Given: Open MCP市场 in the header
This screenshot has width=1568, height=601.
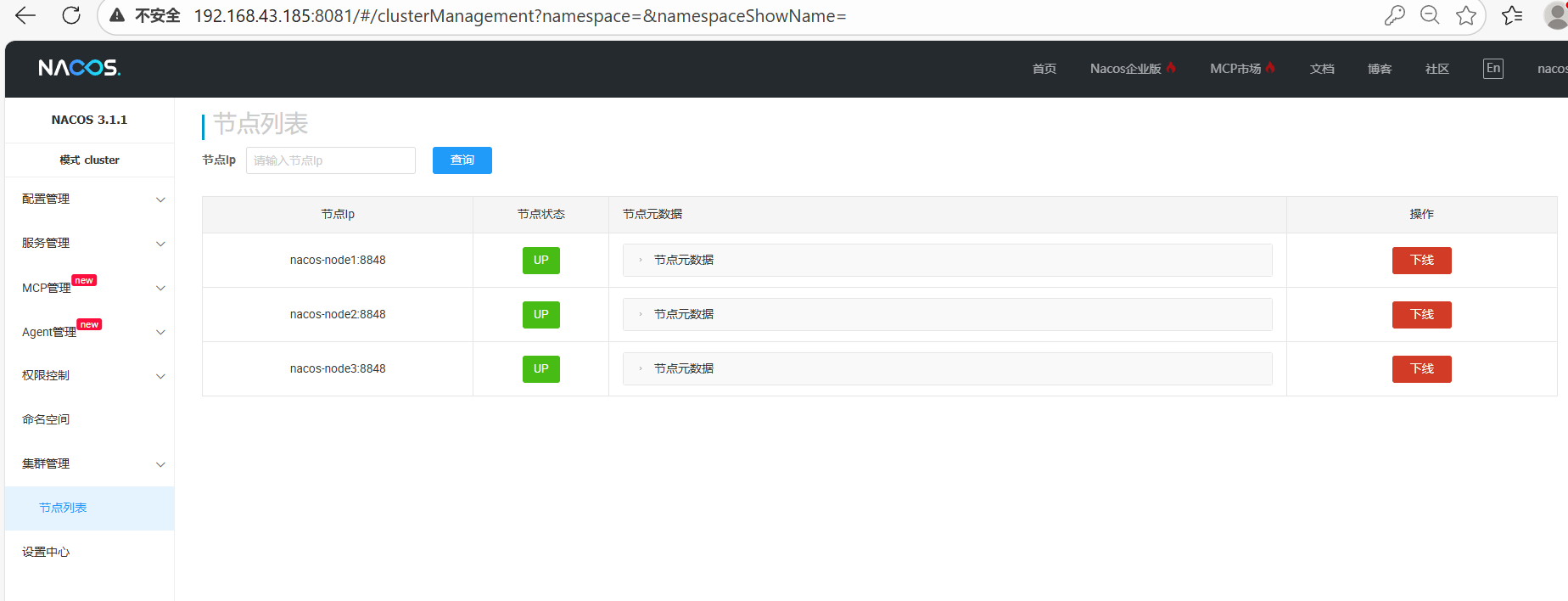Looking at the screenshot, I should [1235, 69].
